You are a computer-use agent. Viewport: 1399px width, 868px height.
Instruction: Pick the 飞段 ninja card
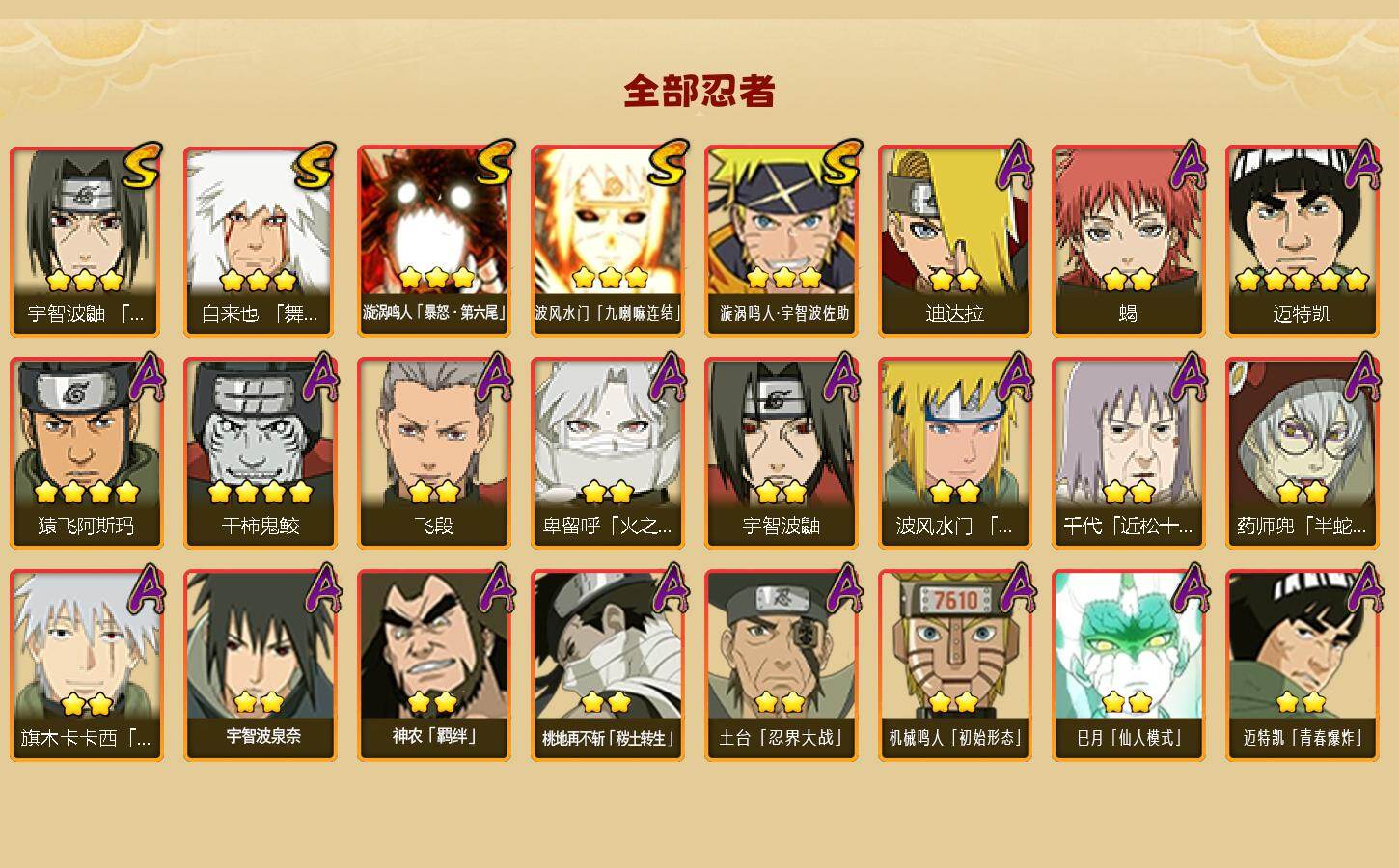tap(433, 453)
